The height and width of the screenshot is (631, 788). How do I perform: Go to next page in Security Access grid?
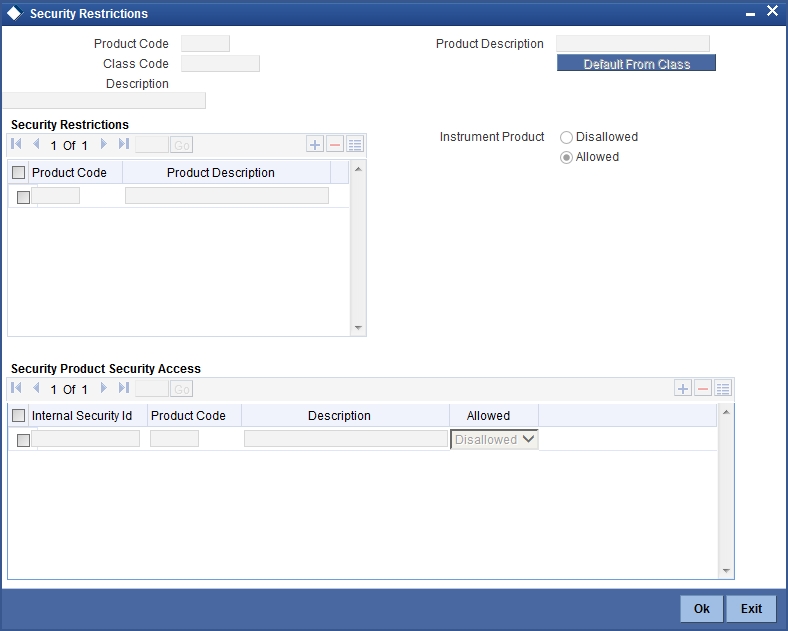pos(104,388)
